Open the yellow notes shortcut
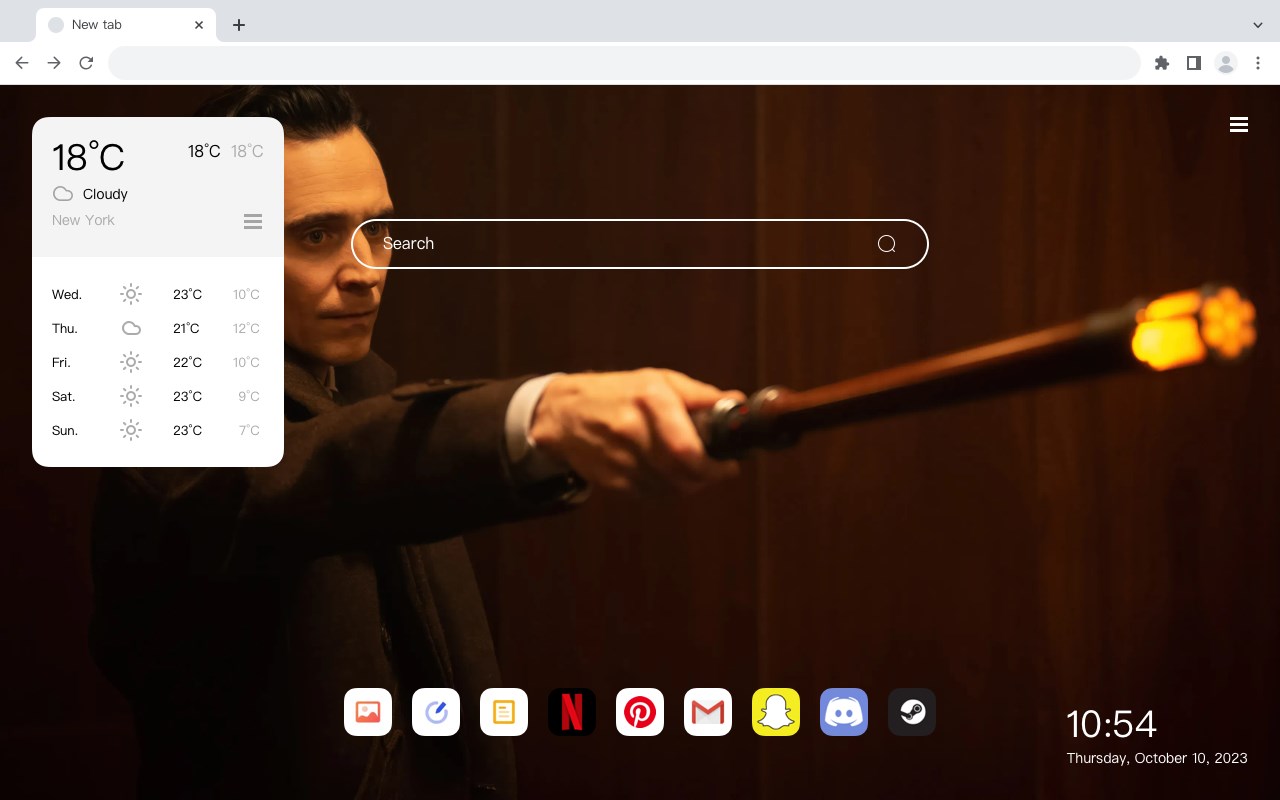This screenshot has width=1280, height=800. tap(504, 712)
